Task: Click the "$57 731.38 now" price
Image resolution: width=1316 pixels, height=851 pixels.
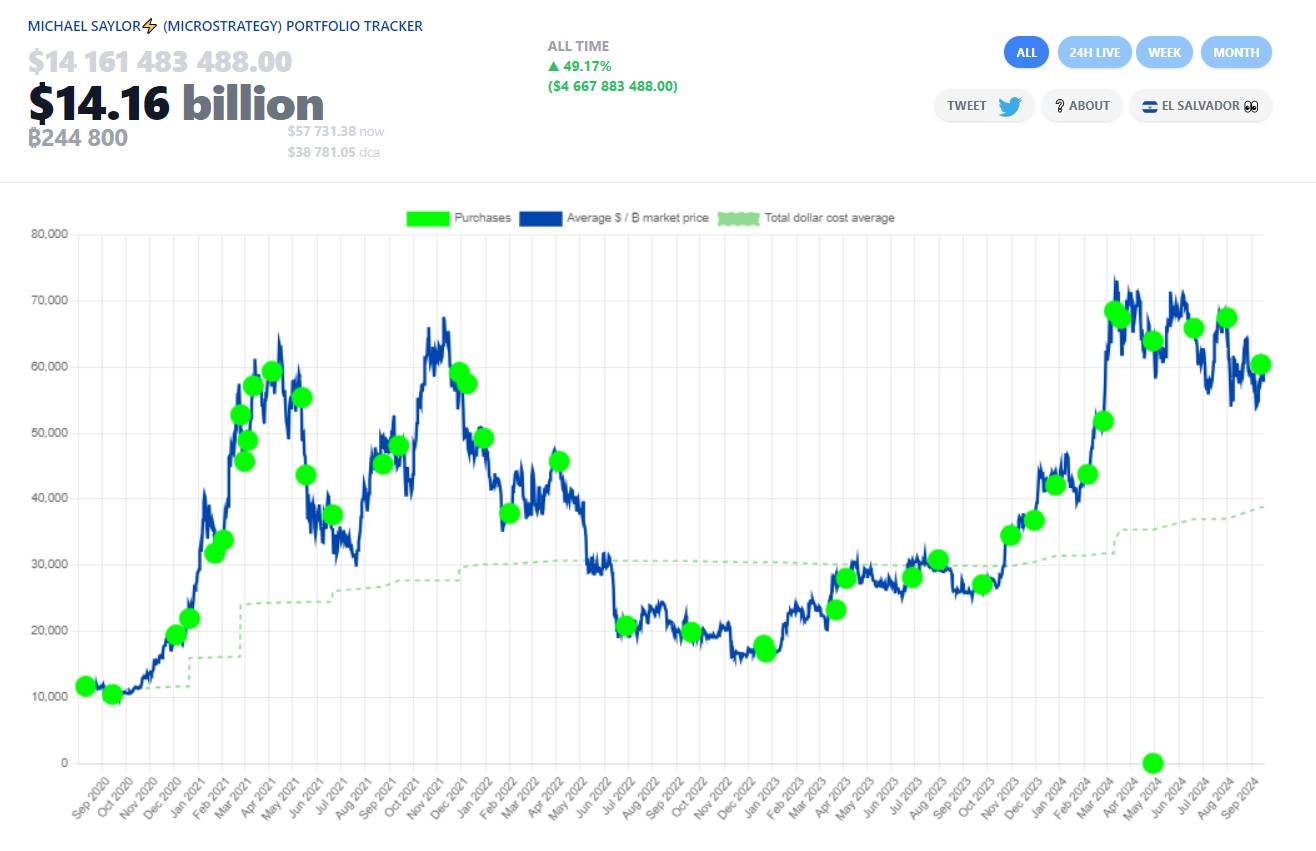Action: coord(336,131)
